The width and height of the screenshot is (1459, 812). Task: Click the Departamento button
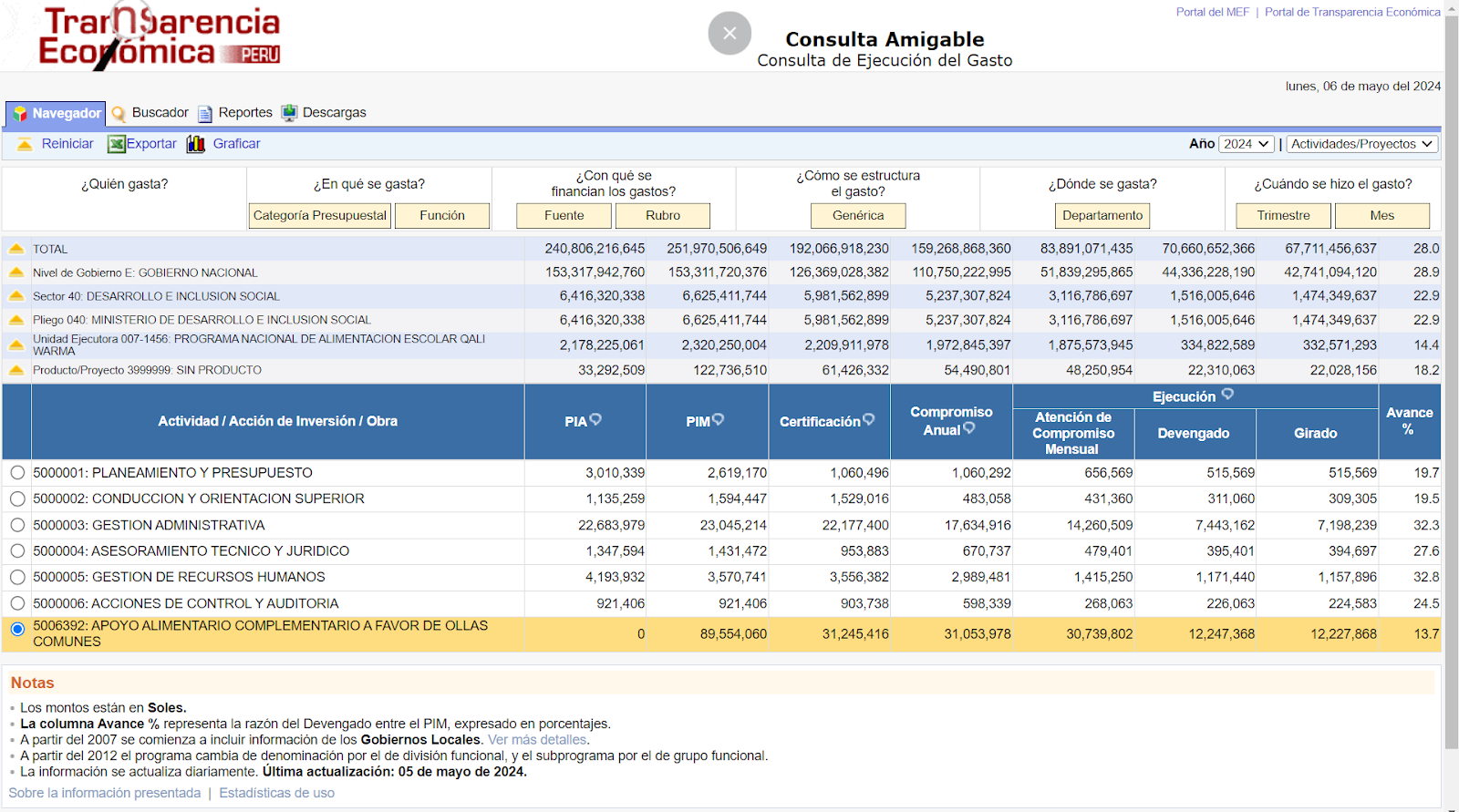[x=1102, y=216]
